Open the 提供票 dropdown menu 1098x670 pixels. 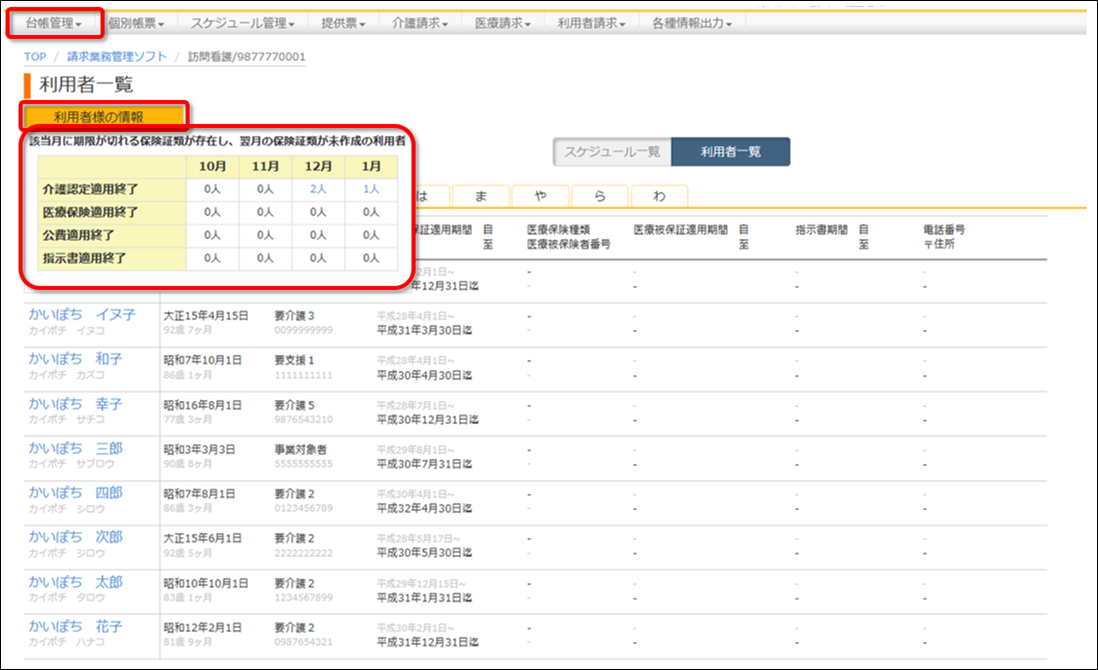[343, 23]
